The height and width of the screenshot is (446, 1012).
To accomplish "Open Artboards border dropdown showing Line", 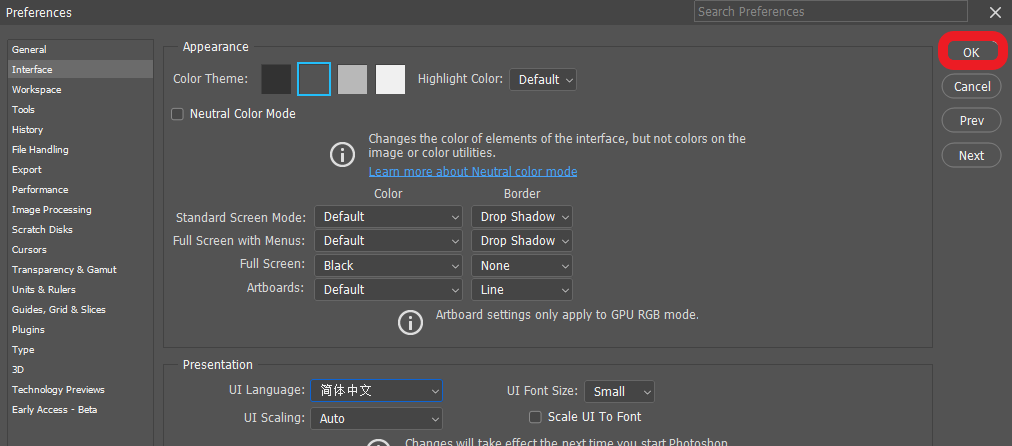I will 521,290.
